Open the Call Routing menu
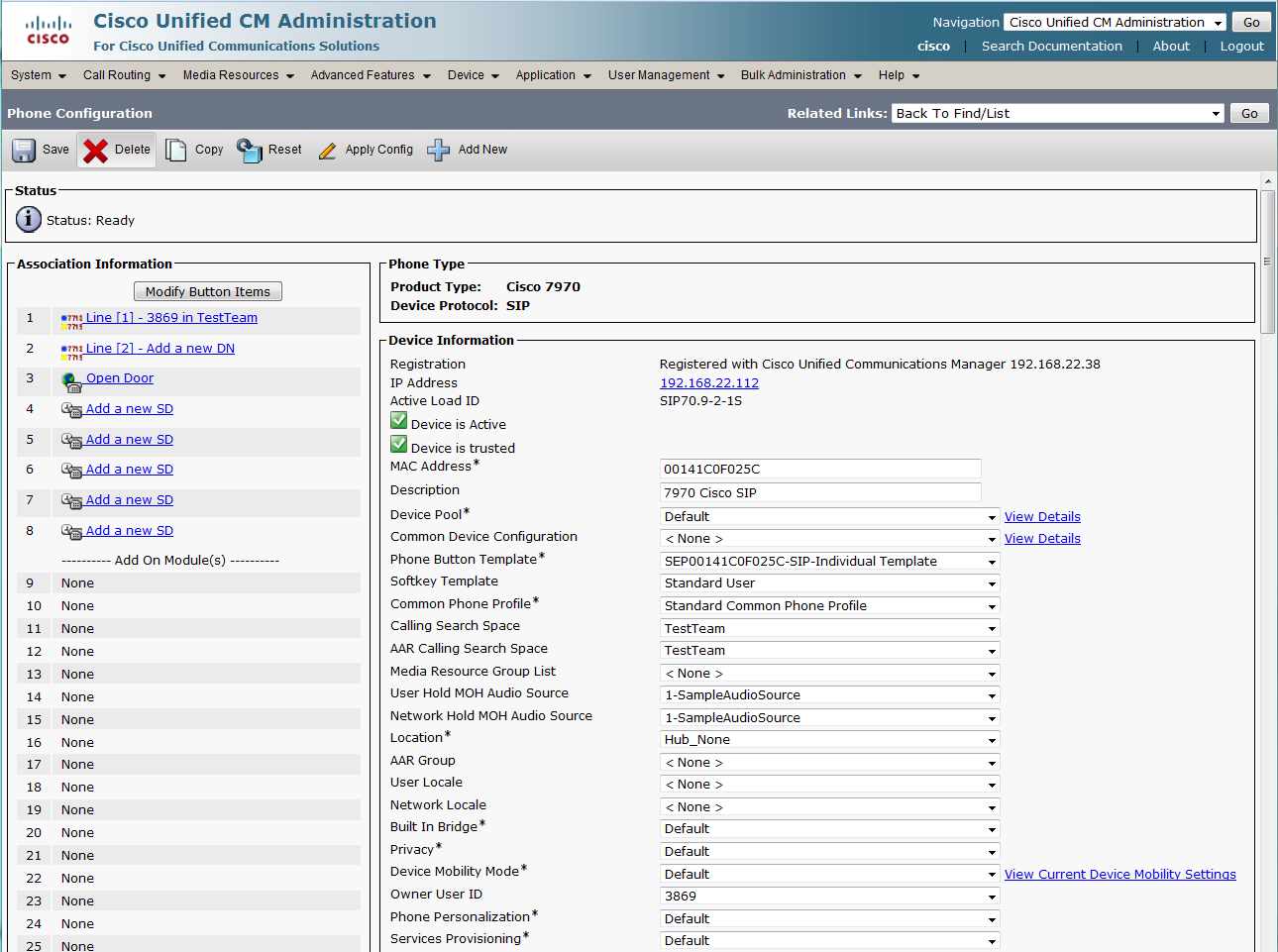This screenshot has width=1278, height=952. (x=124, y=75)
